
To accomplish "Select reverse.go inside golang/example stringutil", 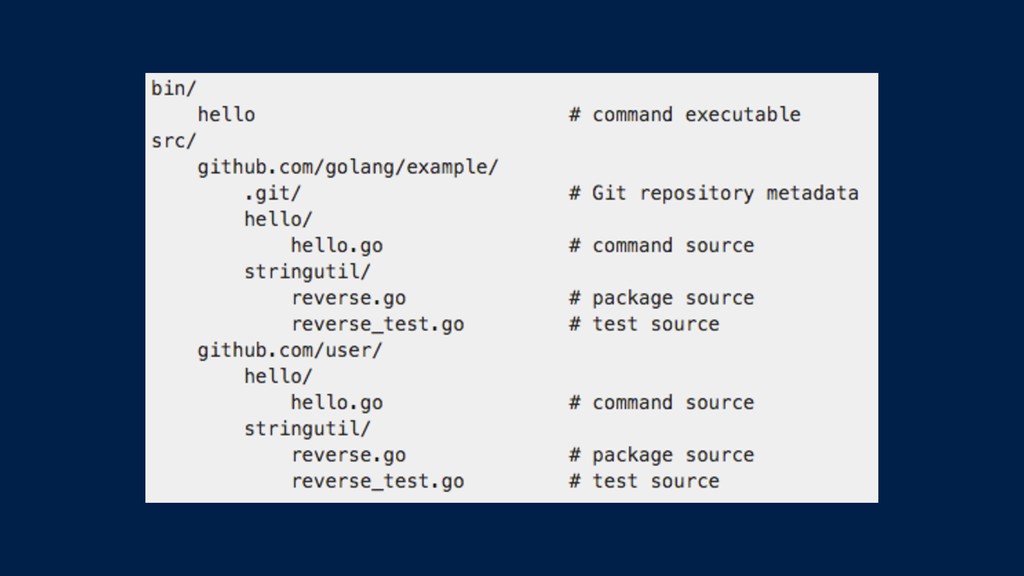I will (349, 298).
